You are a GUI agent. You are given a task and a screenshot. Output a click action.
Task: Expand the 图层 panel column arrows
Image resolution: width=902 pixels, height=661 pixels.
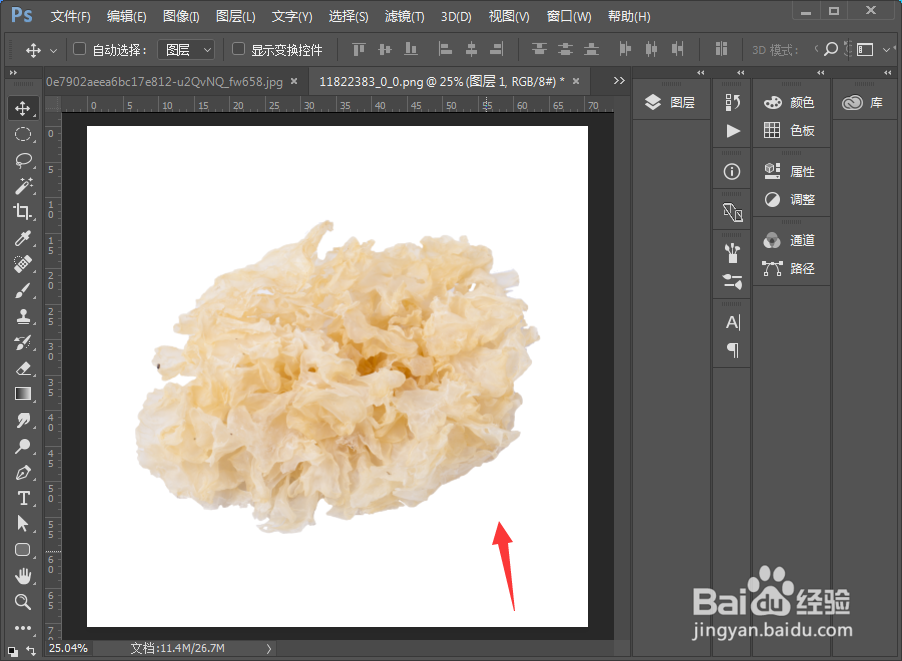[x=701, y=72]
